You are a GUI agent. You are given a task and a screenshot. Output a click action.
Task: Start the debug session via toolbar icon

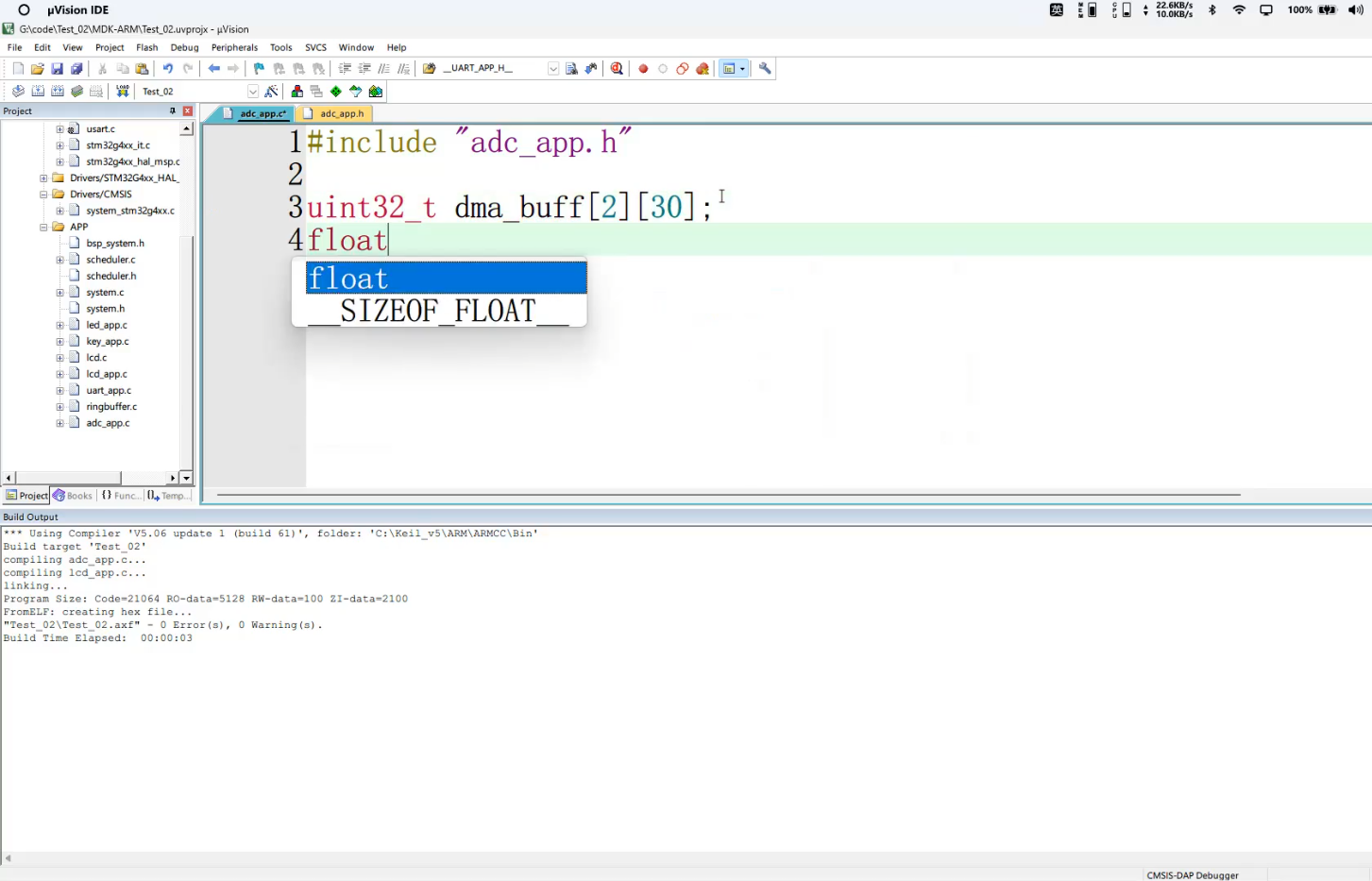coord(617,69)
